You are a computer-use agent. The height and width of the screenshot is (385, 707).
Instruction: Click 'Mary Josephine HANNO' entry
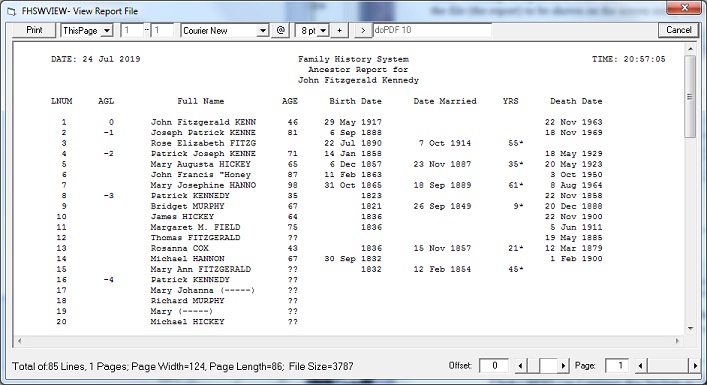click(203, 185)
